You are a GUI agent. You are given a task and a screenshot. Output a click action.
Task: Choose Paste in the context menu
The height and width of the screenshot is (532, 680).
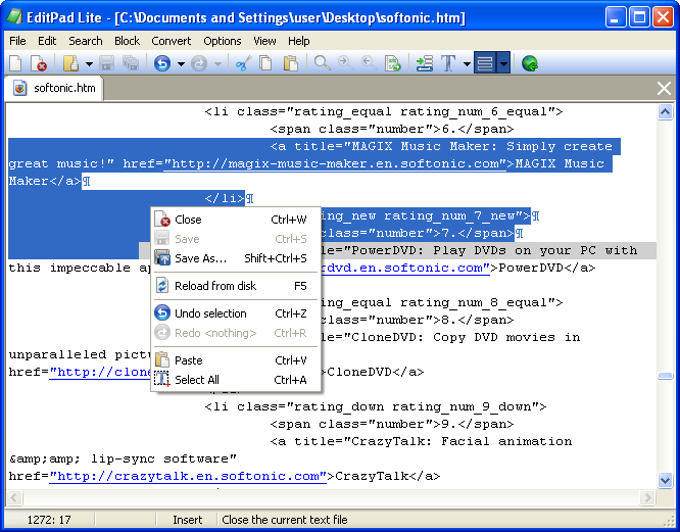pos(235,360)
